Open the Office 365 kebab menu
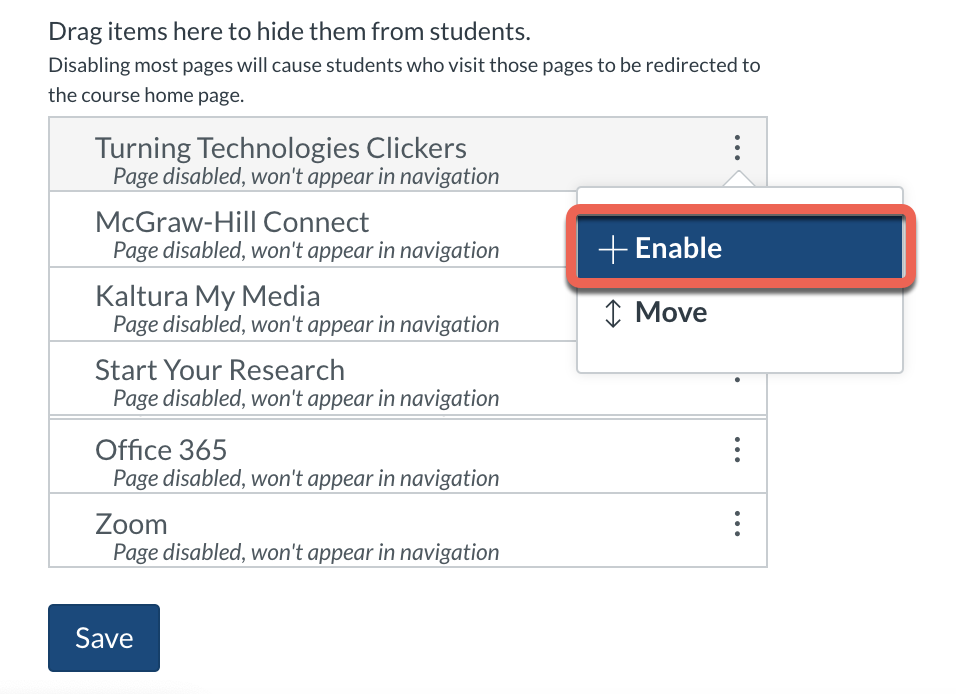This screenshot has height=694, width=956. click(x=737, y=449)
